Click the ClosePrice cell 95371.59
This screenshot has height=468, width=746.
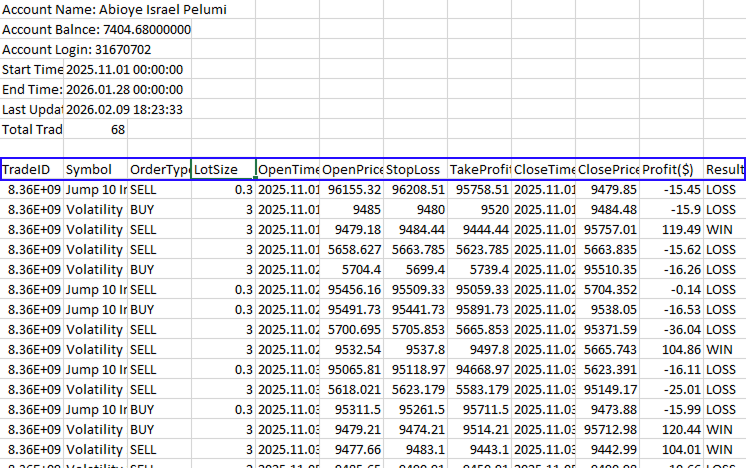pos(607,329)
